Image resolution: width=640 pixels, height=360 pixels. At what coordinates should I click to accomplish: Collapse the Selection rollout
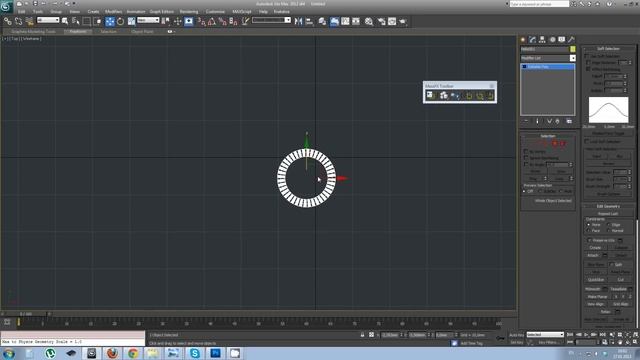pos(548,136)
